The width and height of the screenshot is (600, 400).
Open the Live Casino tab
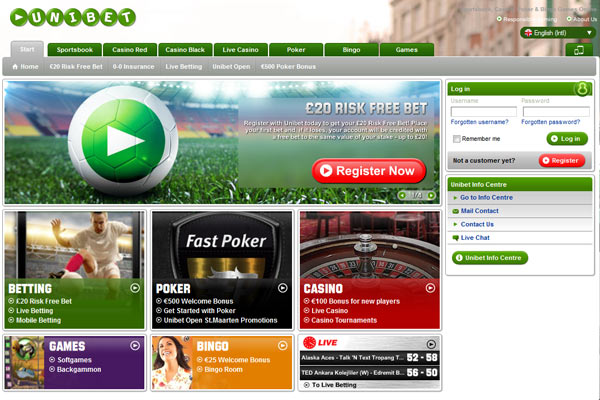(241, 50)
